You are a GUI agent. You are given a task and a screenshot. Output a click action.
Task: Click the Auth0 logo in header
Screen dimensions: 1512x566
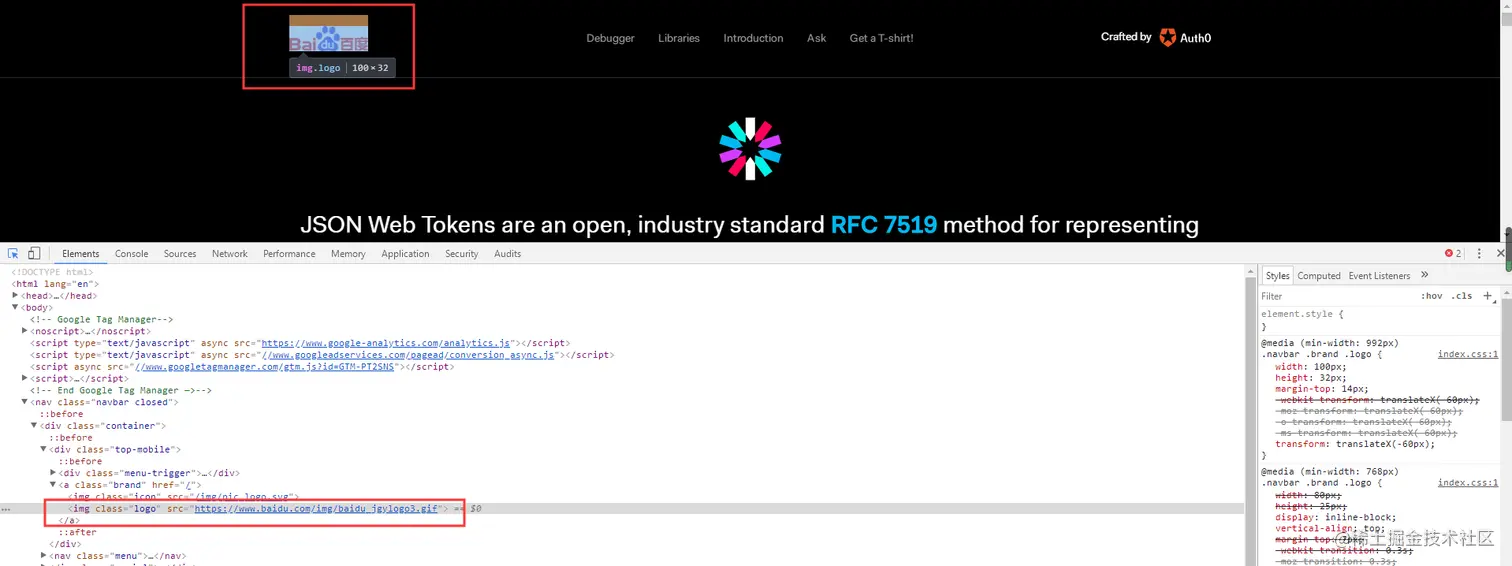pos(1185,38)
